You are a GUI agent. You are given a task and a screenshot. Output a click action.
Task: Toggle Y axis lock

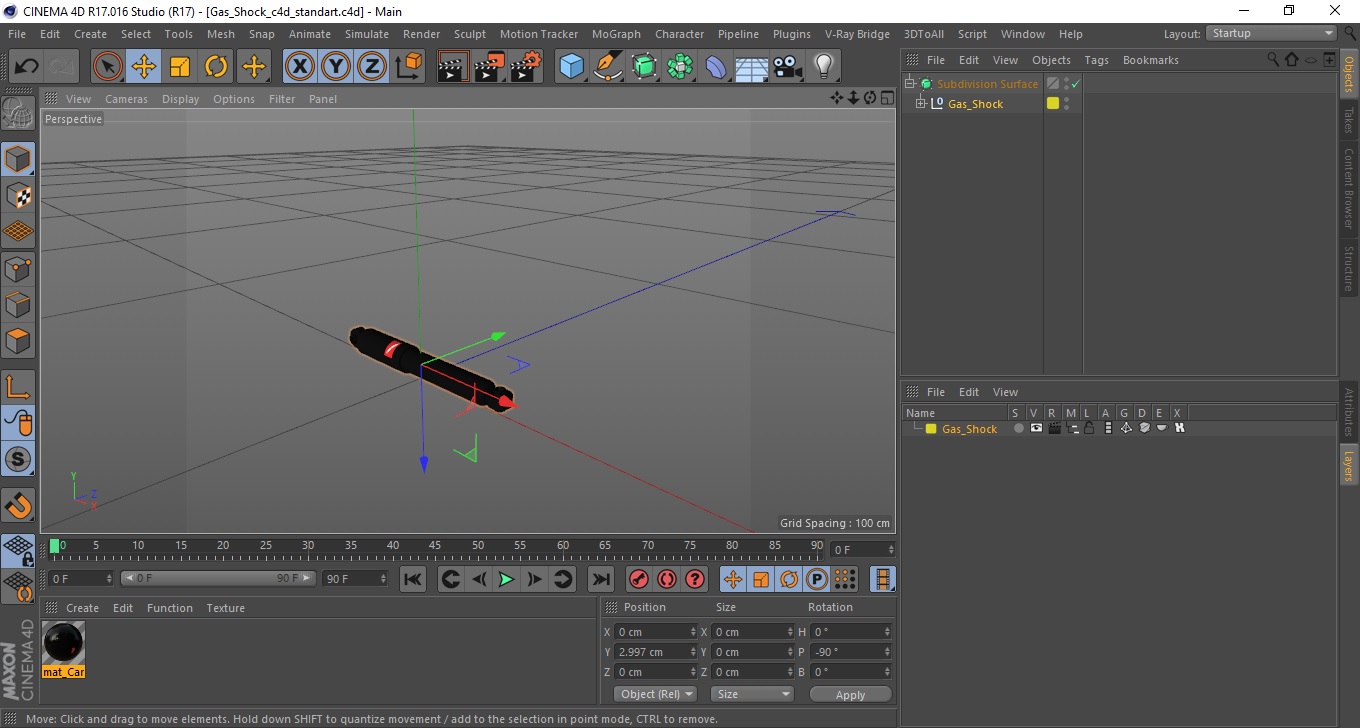click(x=336, y=67)
